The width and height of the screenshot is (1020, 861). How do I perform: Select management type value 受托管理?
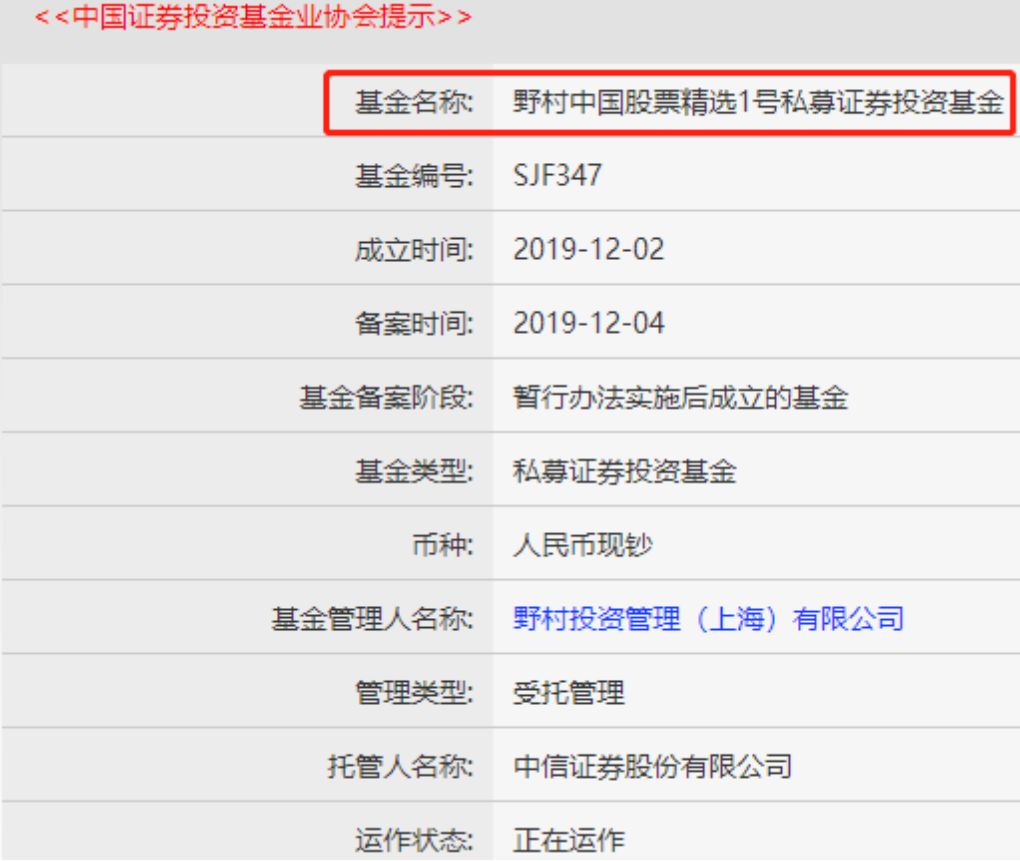click(569, 693)
